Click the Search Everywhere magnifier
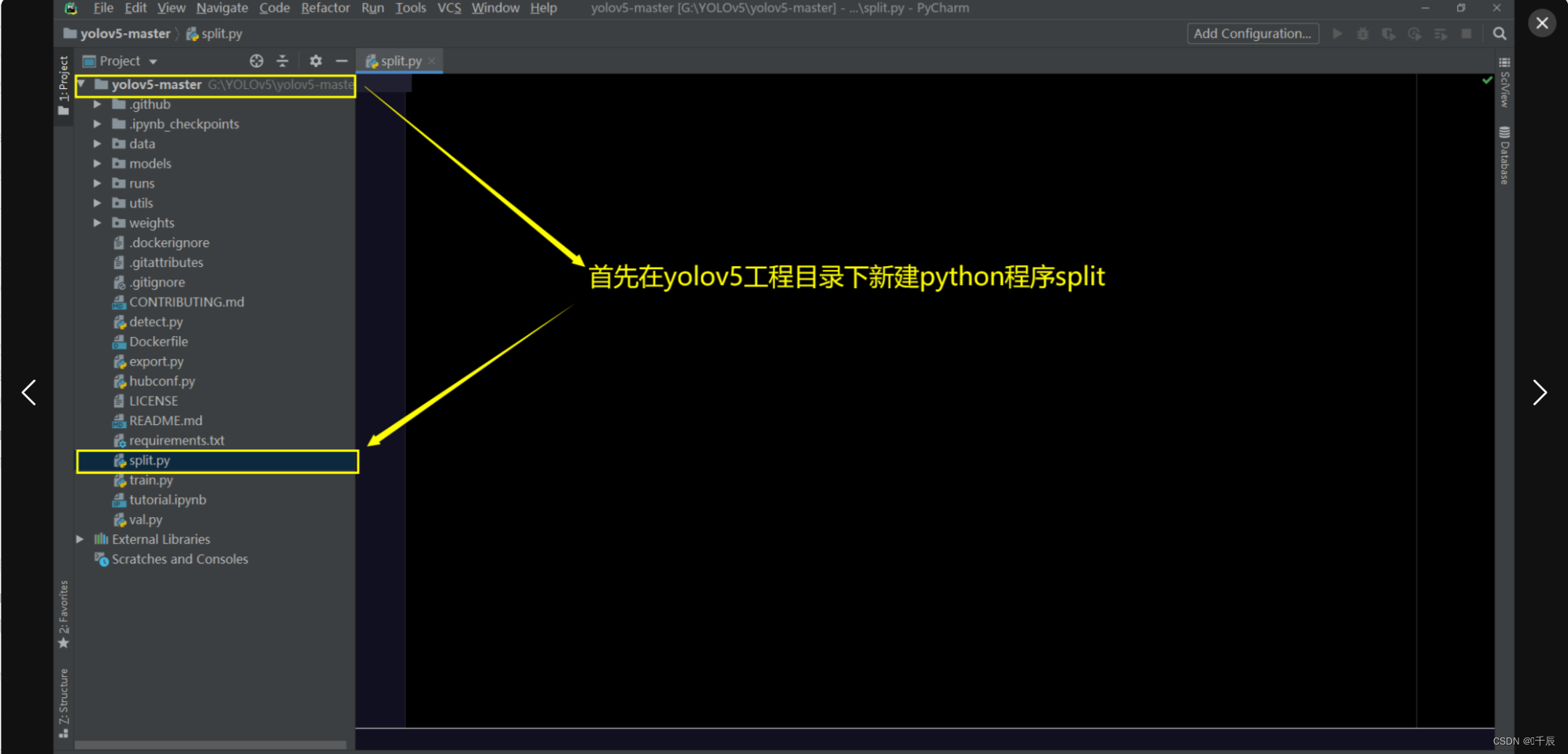The width and height of the screenshot is (1568, 754). pos(1500,33)
